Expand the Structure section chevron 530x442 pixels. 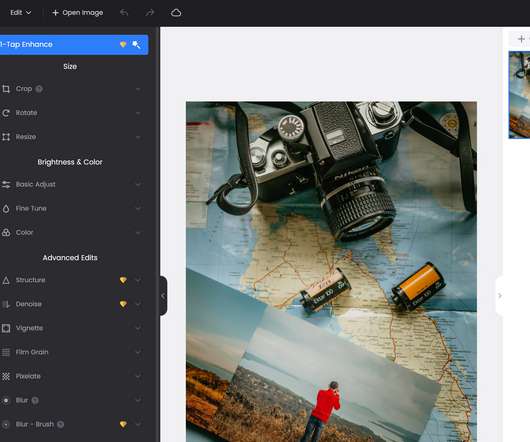138,280
